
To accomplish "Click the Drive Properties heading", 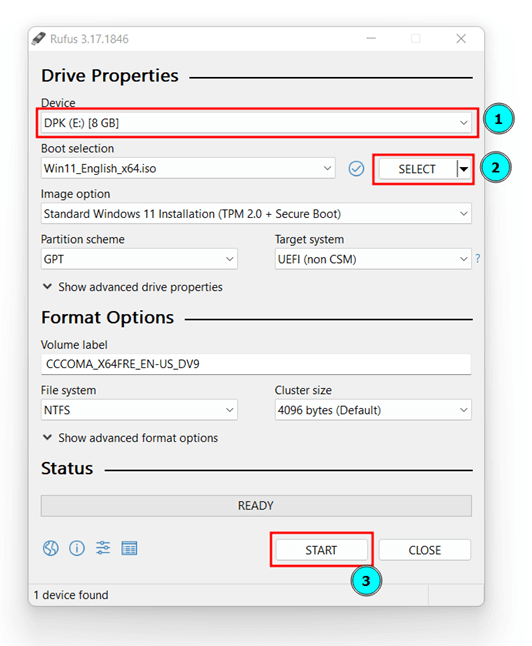I will click(x=110, y=76).
